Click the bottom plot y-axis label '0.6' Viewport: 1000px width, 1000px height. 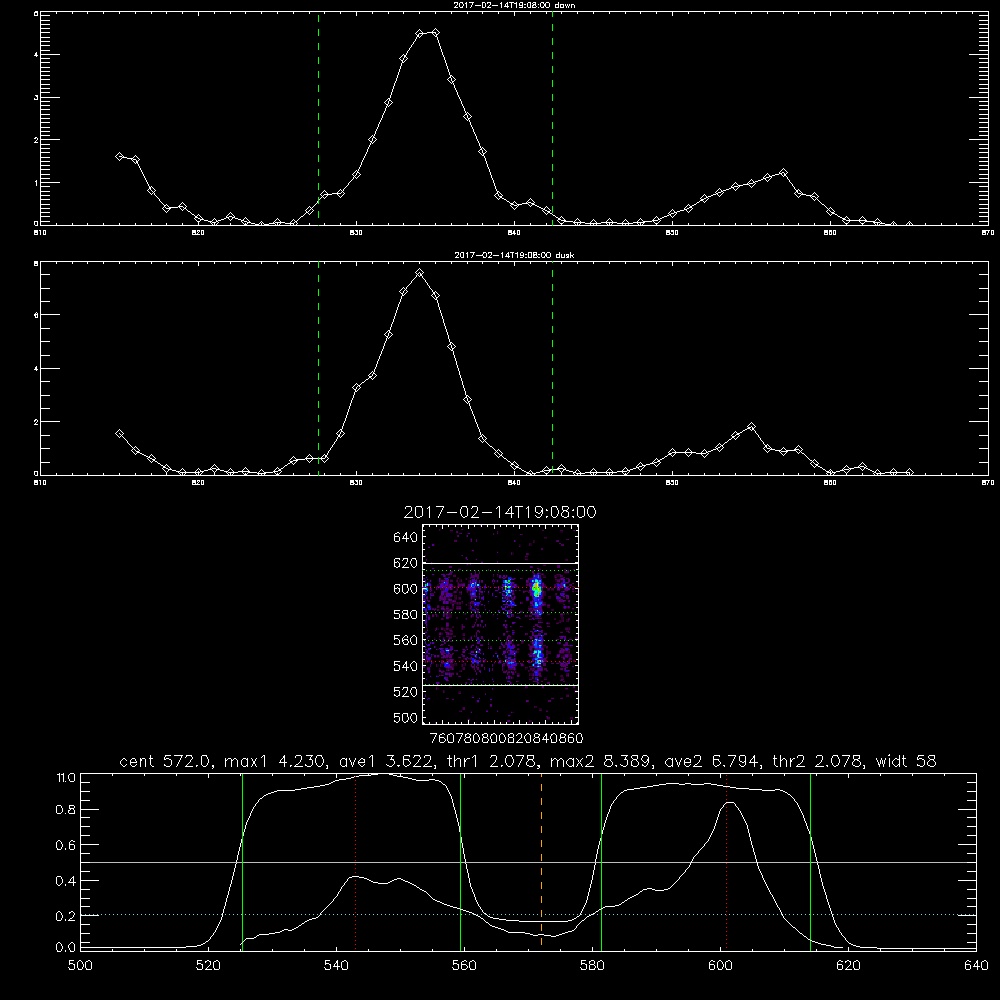click(66, 845)
